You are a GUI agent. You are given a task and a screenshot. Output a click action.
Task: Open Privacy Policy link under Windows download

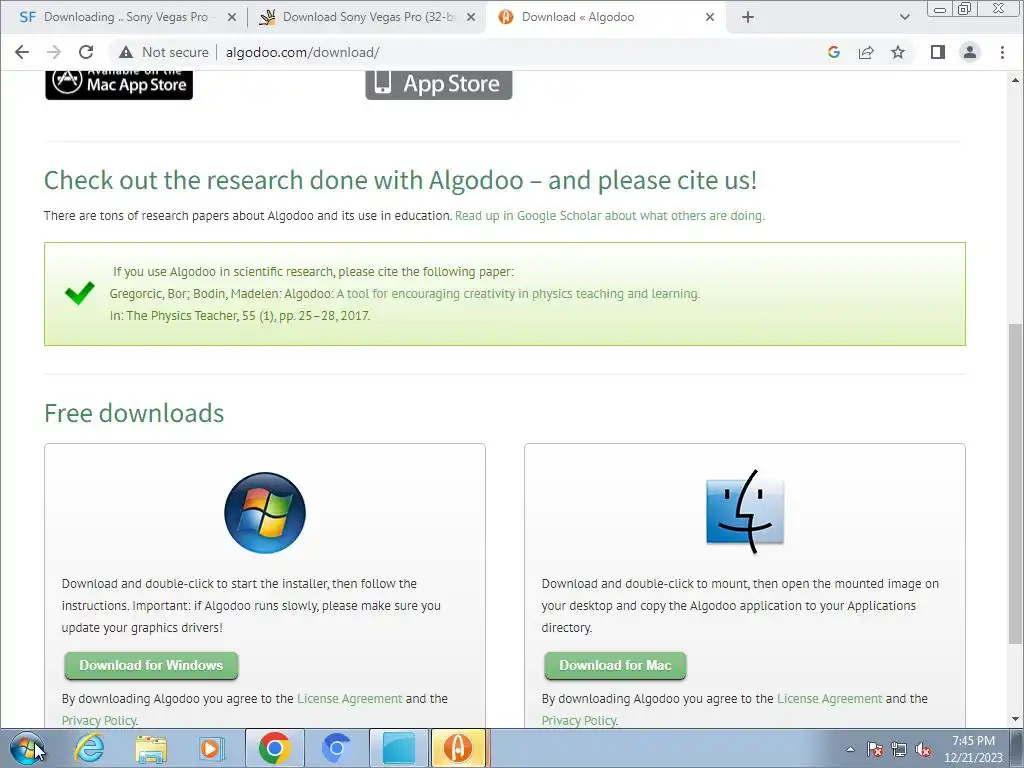pyautogui.click(x=99, y=720)
